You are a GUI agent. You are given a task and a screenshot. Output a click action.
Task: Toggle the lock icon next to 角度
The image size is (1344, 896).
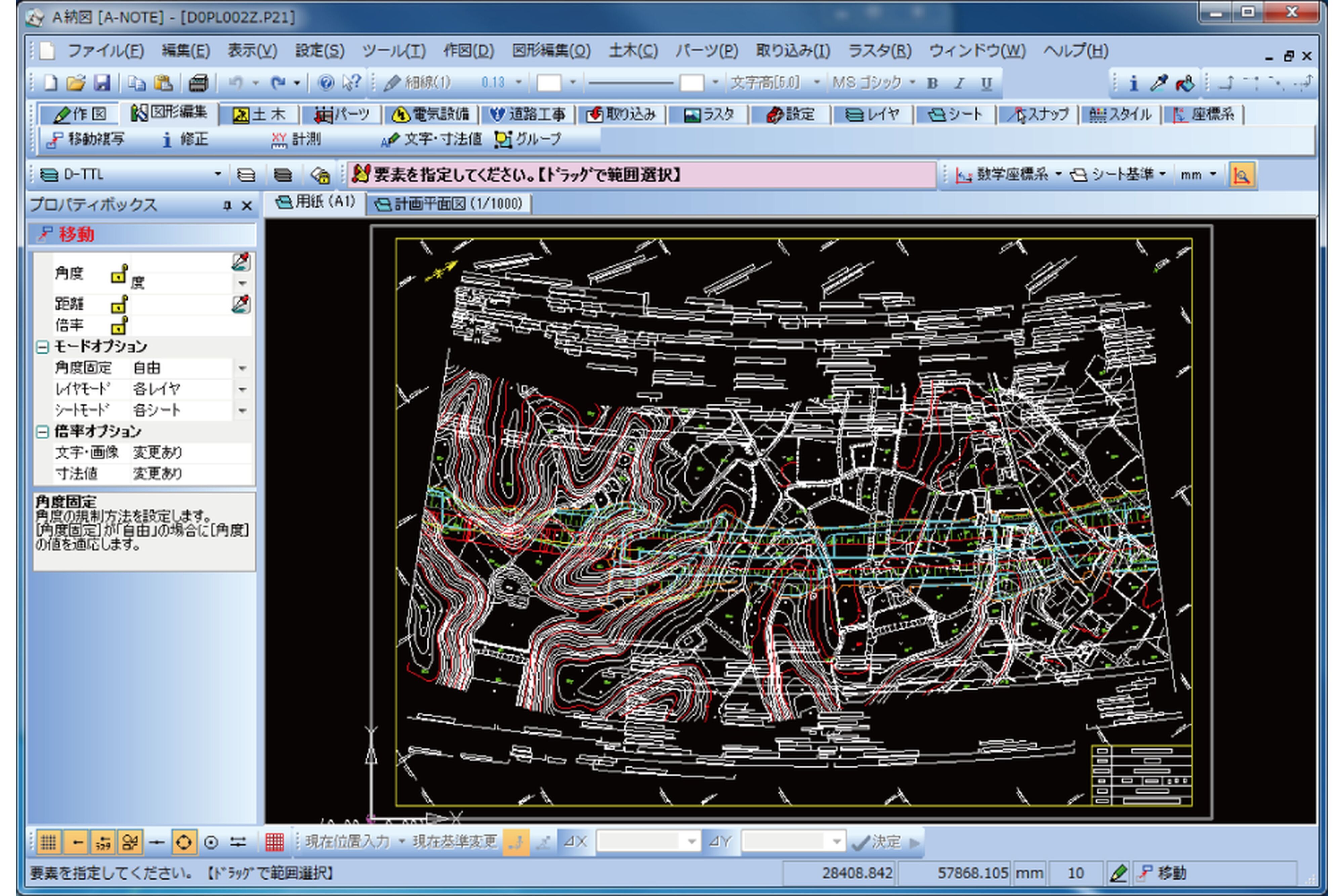point(118,275)
